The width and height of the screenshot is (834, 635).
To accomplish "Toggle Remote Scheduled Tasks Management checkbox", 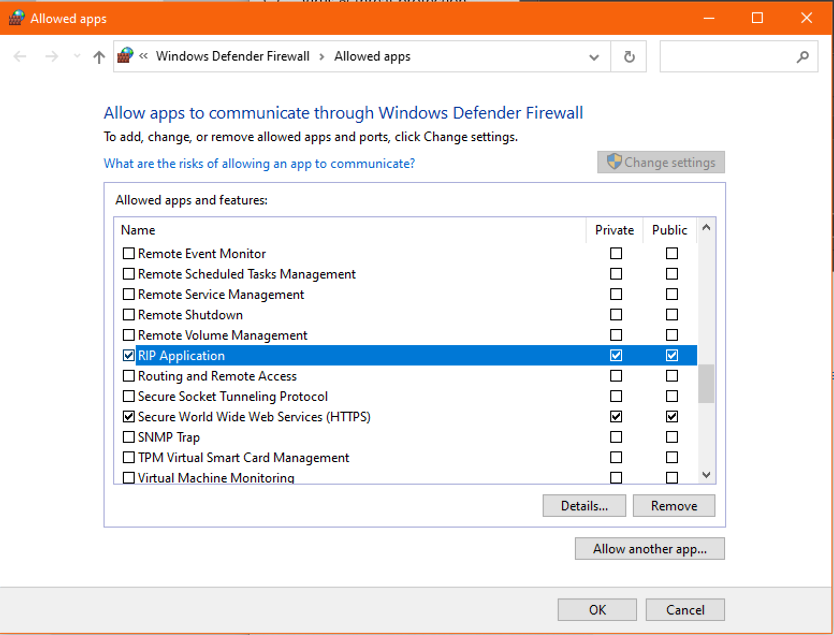I will coord(129,274).
